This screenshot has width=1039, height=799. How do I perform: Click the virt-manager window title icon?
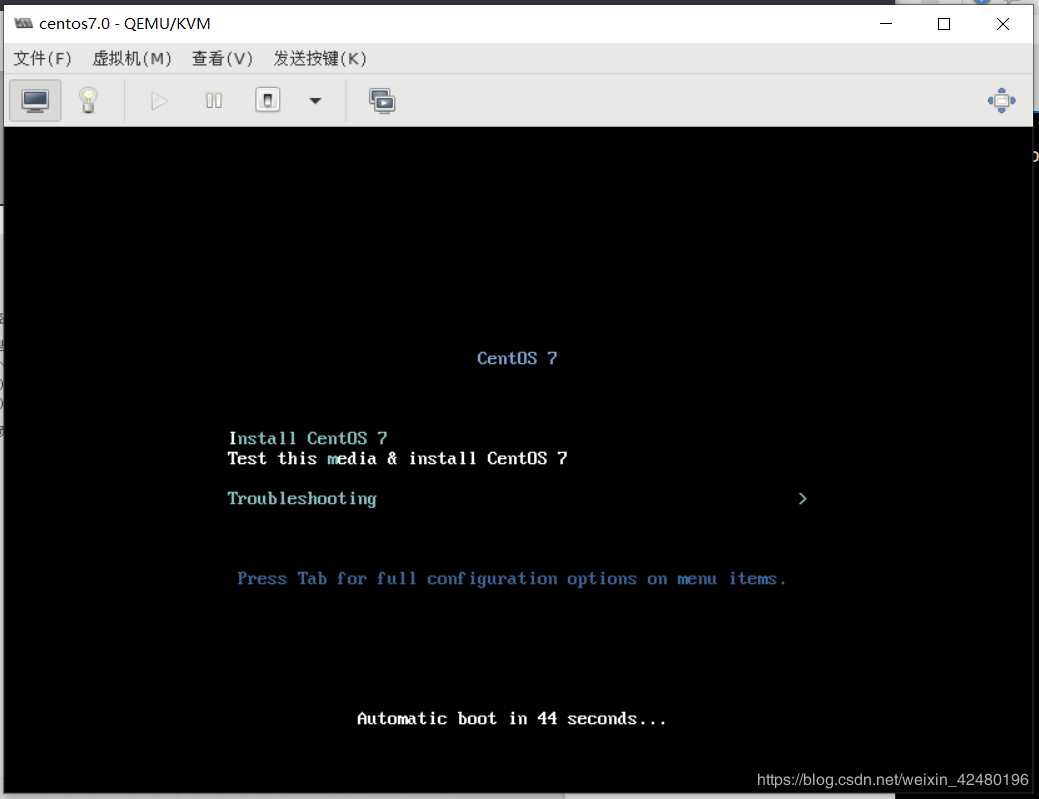tap(23, 23)
